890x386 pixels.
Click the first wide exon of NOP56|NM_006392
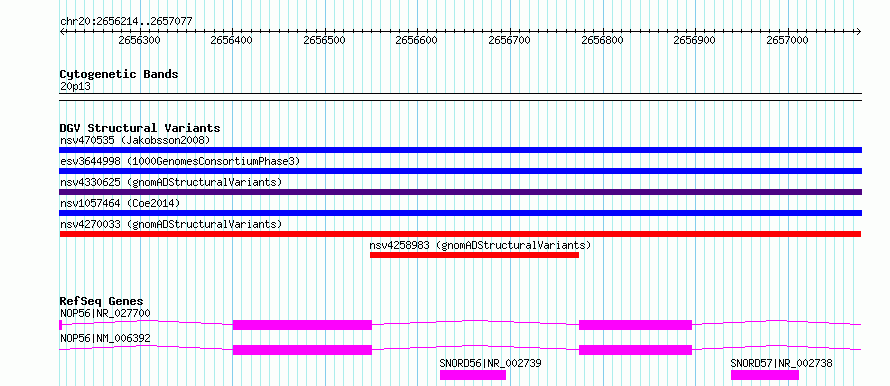[x=302, y=350]
